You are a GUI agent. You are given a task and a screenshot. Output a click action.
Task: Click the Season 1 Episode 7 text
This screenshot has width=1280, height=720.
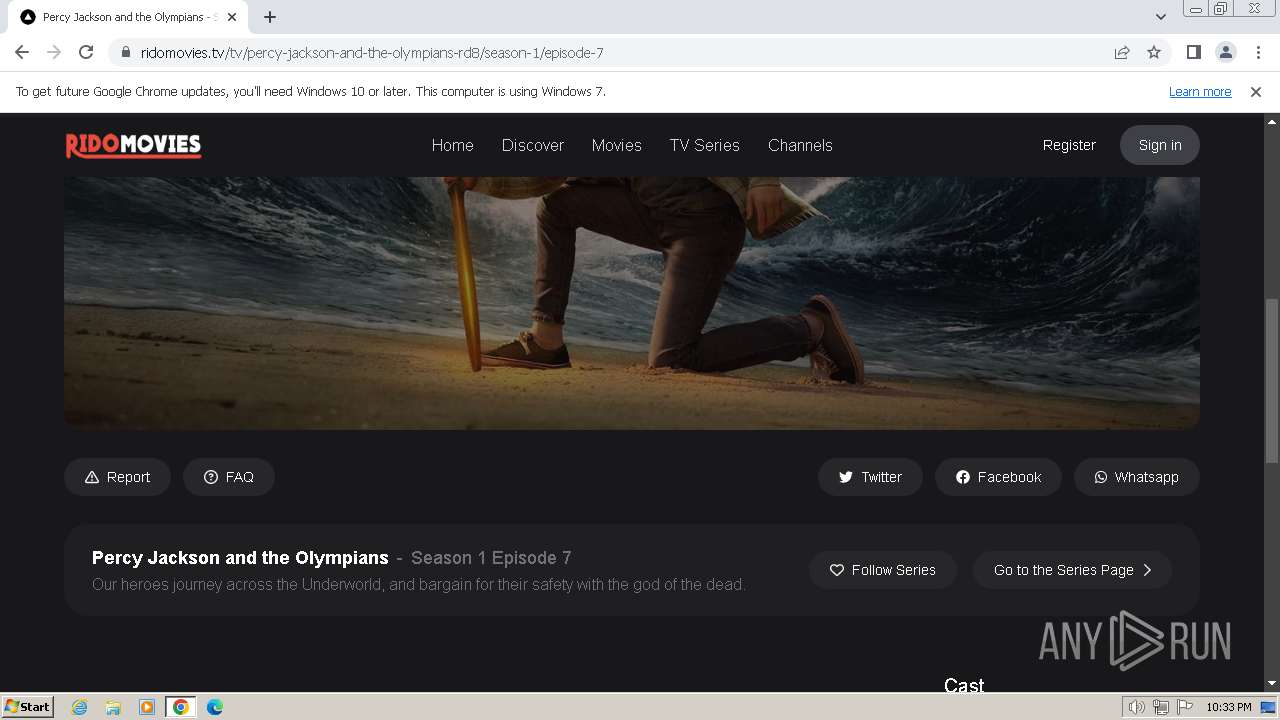click(x=491, y=558)
